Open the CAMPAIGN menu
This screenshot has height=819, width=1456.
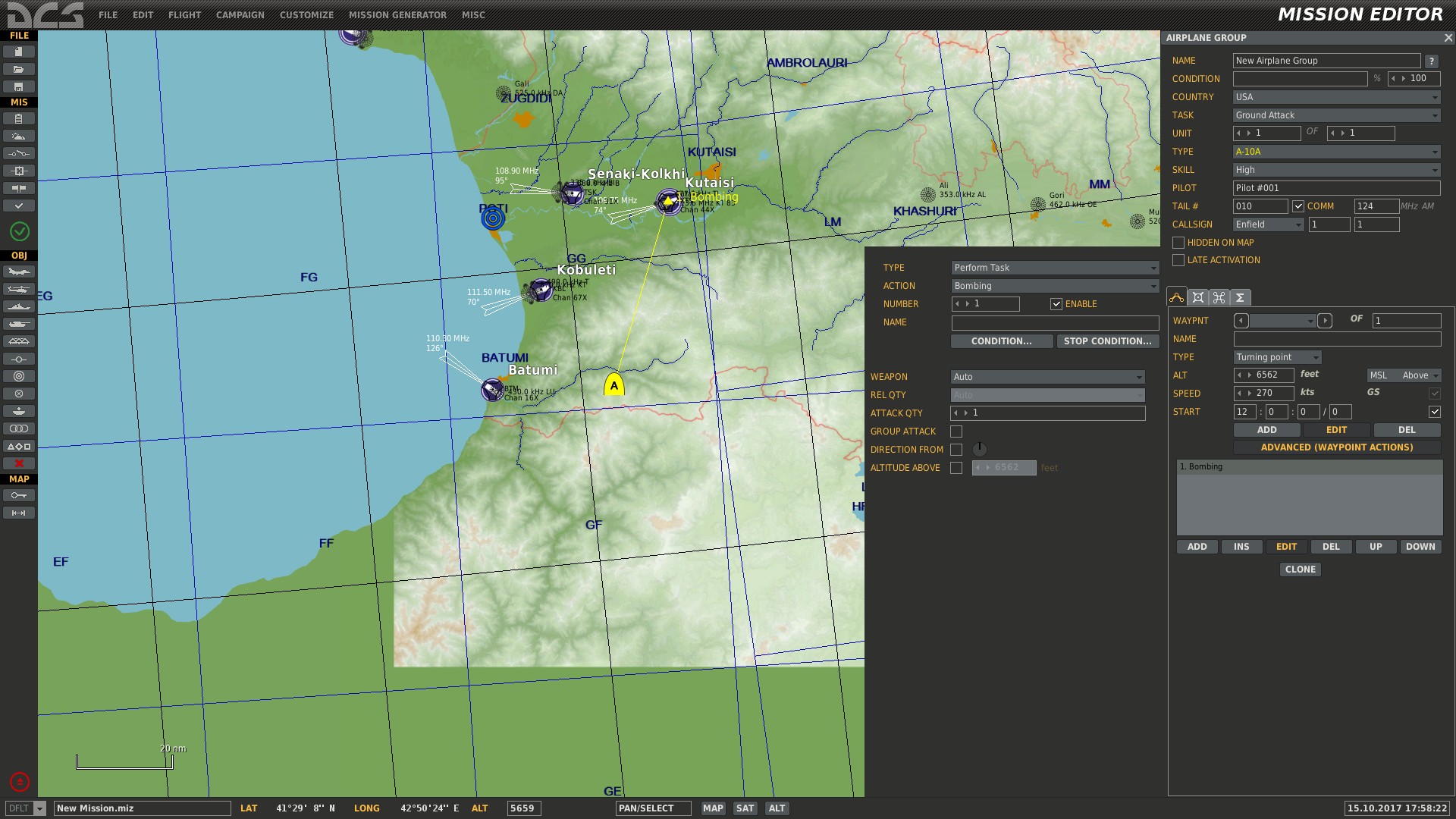point(240,15)
